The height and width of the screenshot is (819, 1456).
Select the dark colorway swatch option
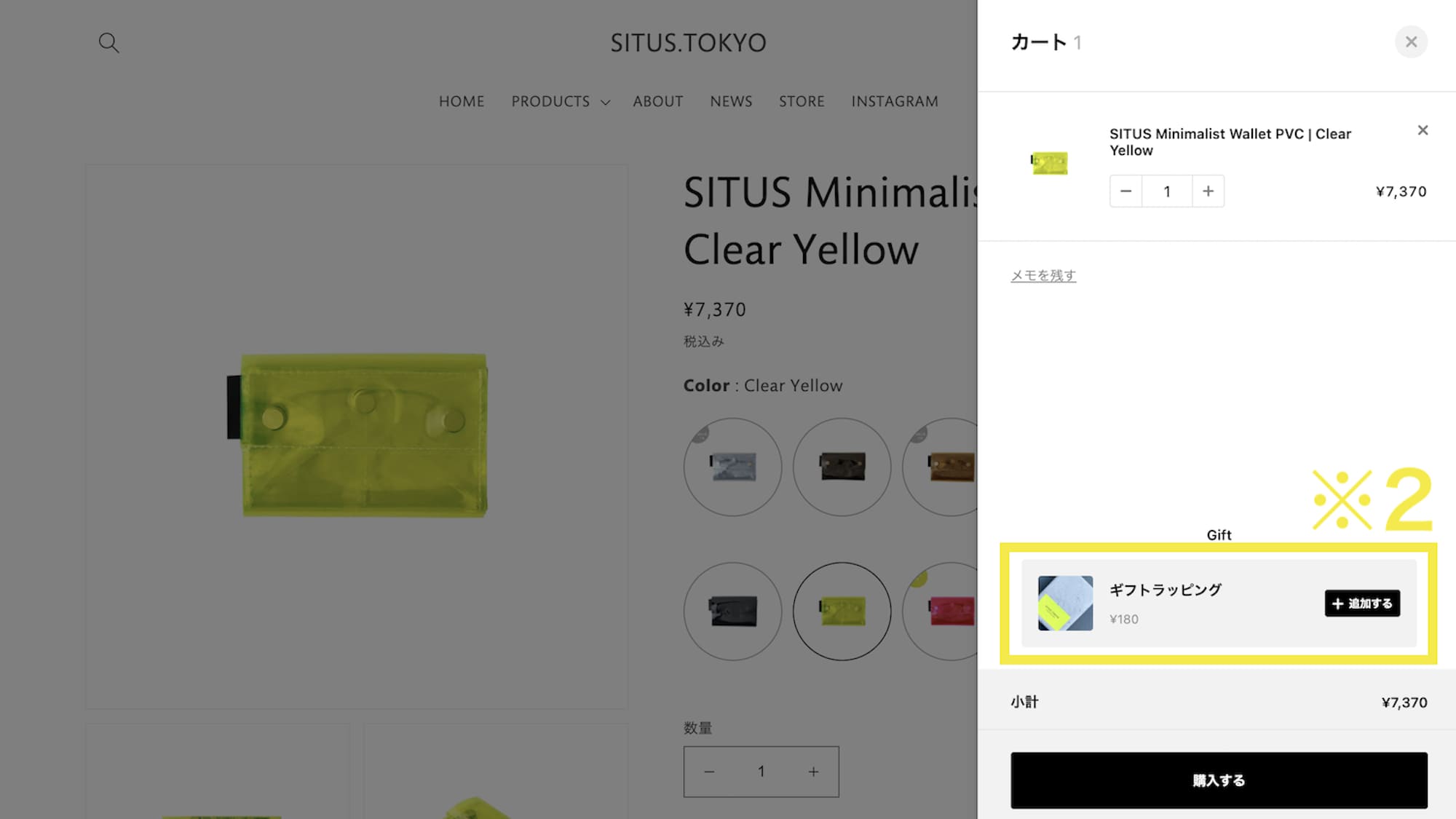point(732,610)
